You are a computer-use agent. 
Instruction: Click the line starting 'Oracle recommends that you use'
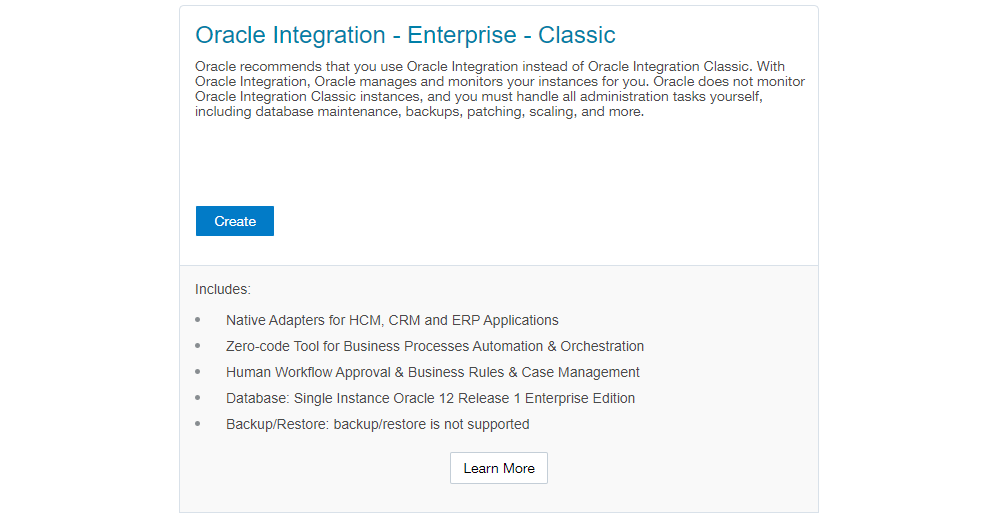[490, 67]
